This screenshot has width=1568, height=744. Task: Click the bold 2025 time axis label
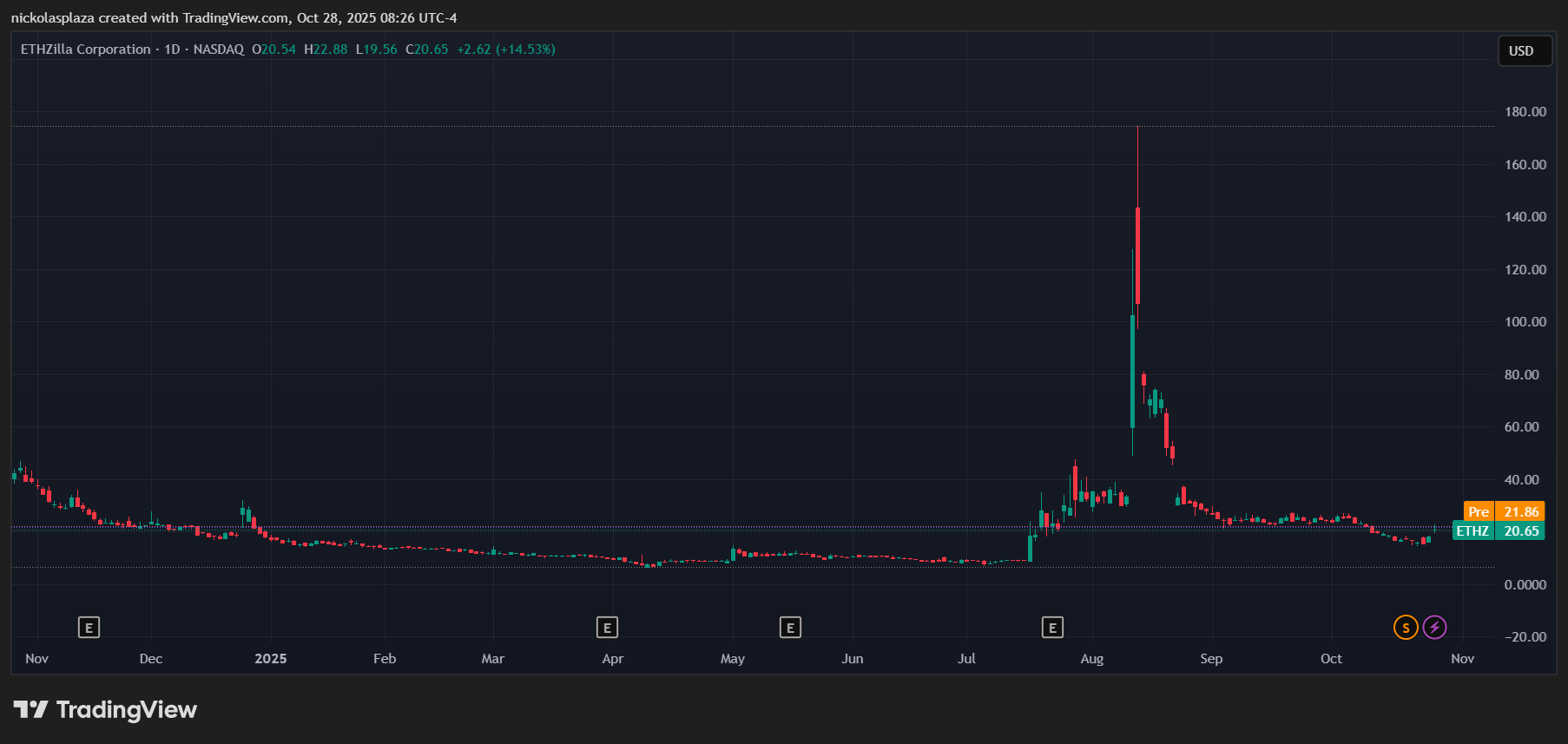271,659
